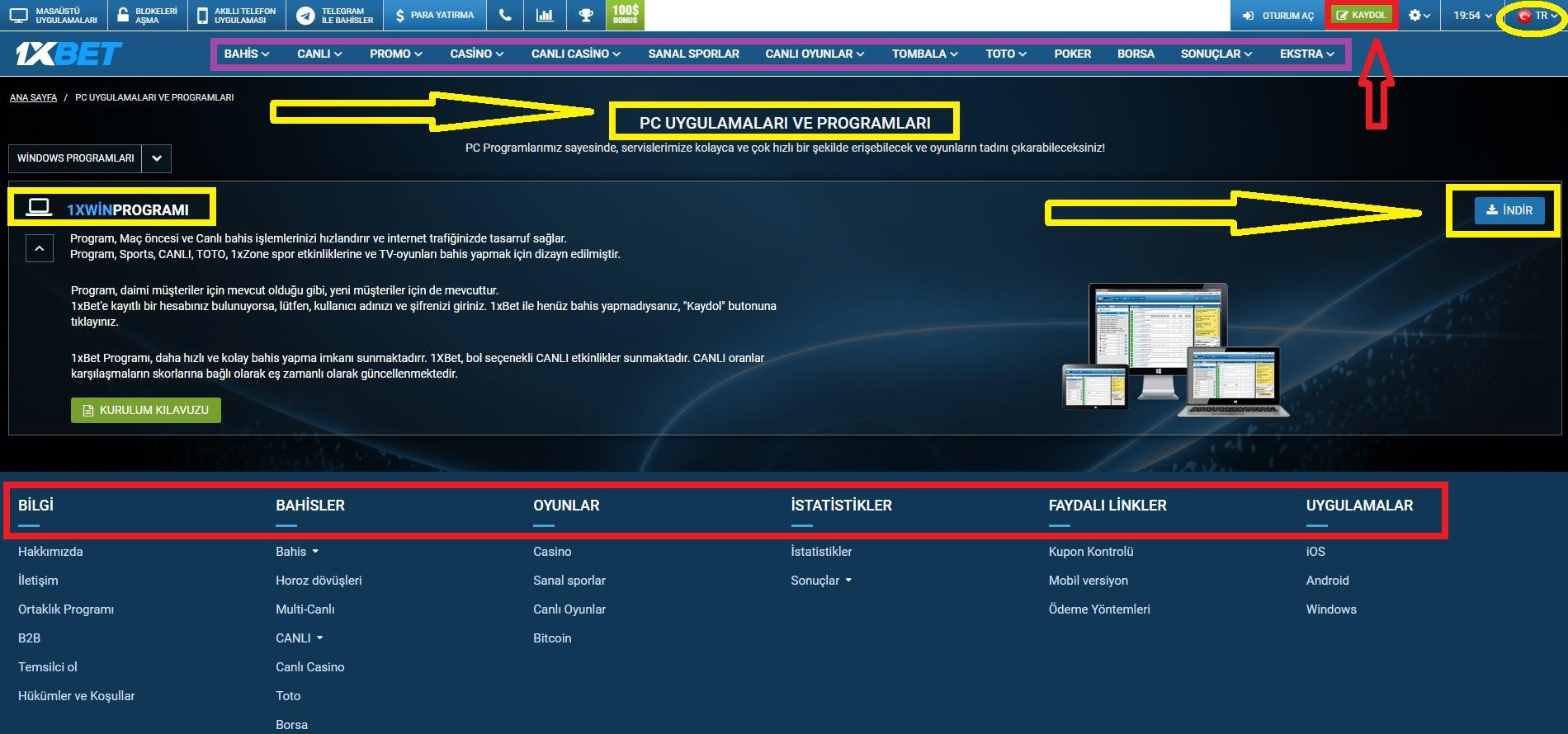1568x734 pixels.
Task: Click Blokeleri Aşma lock icon
Action: 122,15
